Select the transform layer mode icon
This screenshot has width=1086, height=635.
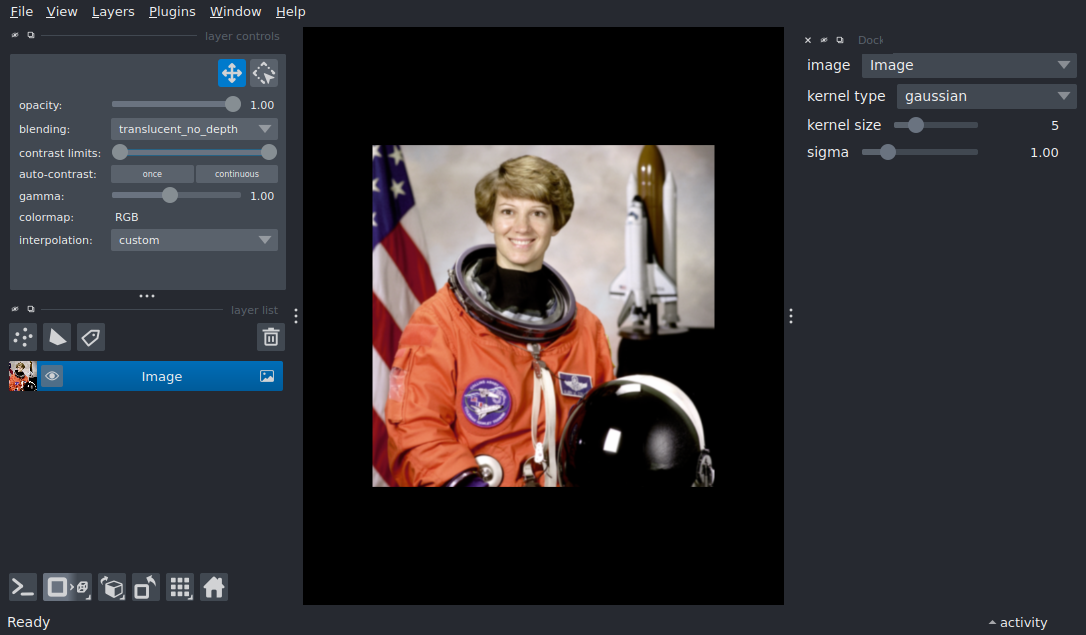pos(264,73)
